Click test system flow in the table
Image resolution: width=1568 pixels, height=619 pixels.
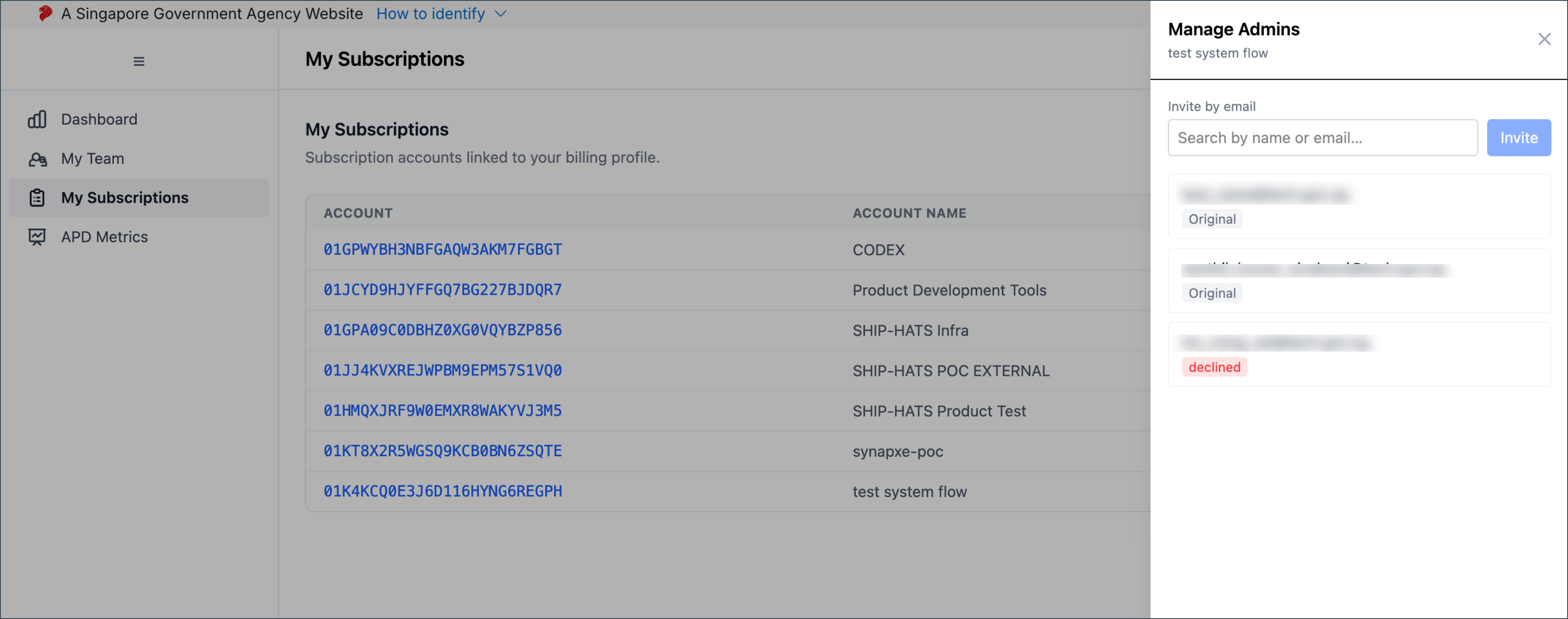coord(910,492)
